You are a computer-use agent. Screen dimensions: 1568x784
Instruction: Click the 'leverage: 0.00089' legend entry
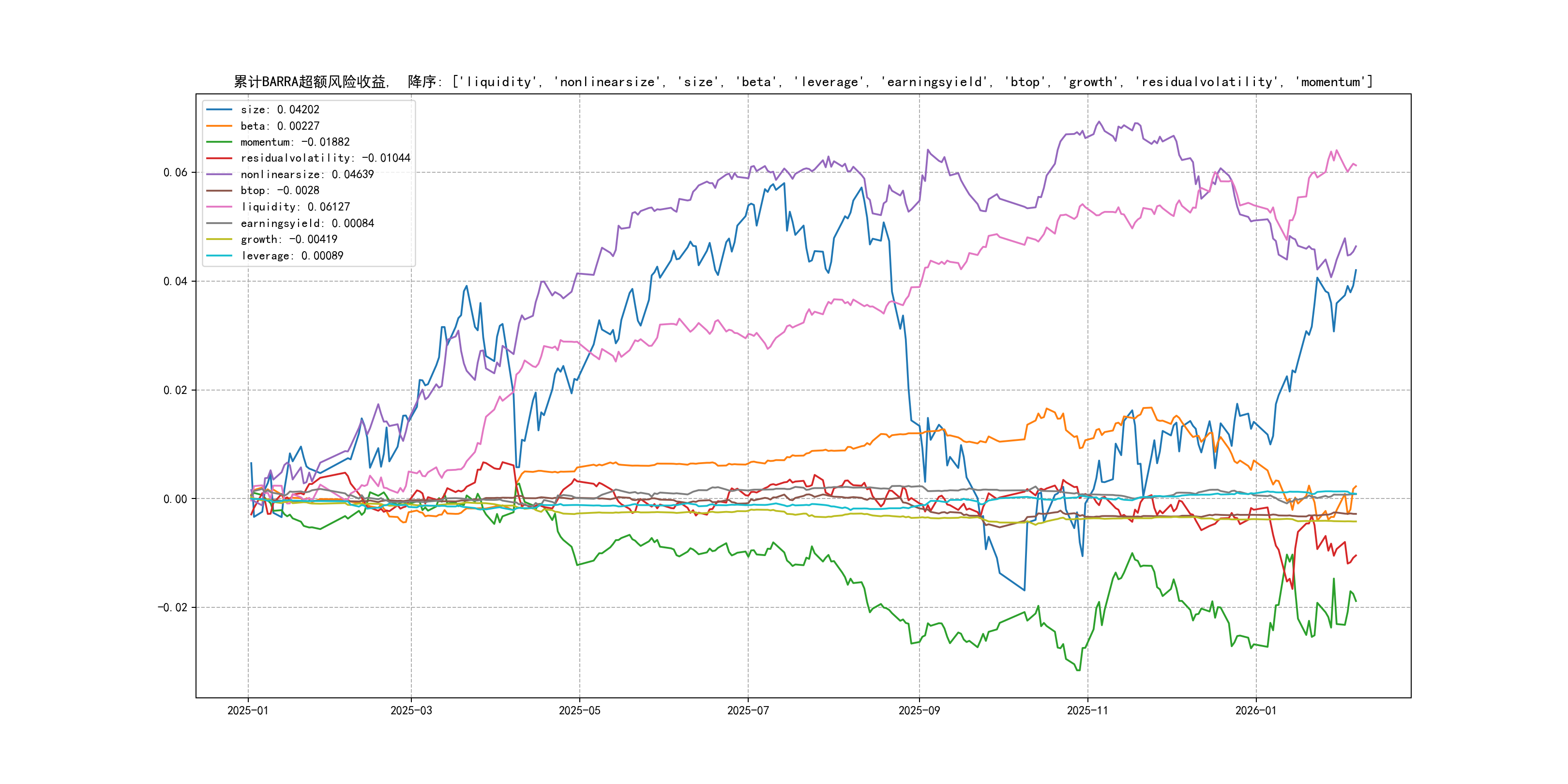[291, 256]
